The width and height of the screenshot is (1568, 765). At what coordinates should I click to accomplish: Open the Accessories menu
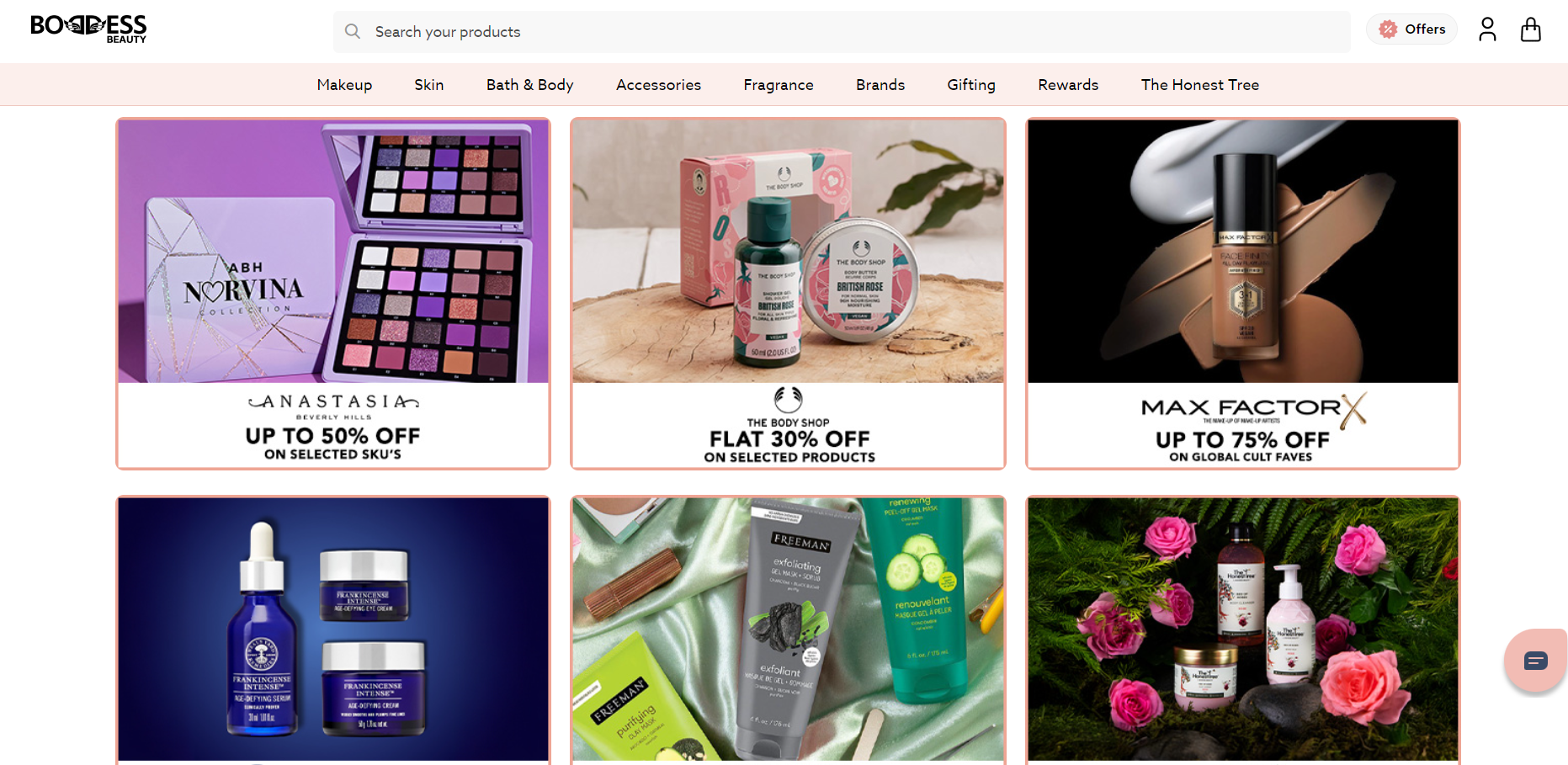pyautogui.click(x=658, y=85)
